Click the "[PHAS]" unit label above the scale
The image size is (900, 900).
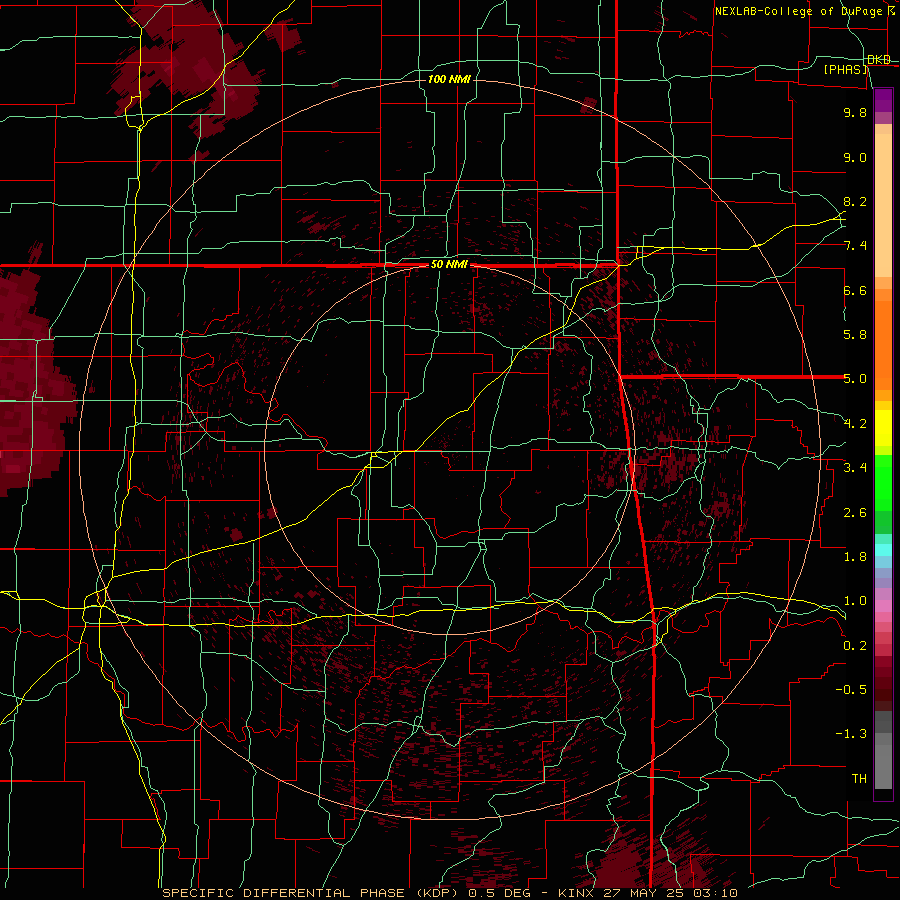[846, 69]
